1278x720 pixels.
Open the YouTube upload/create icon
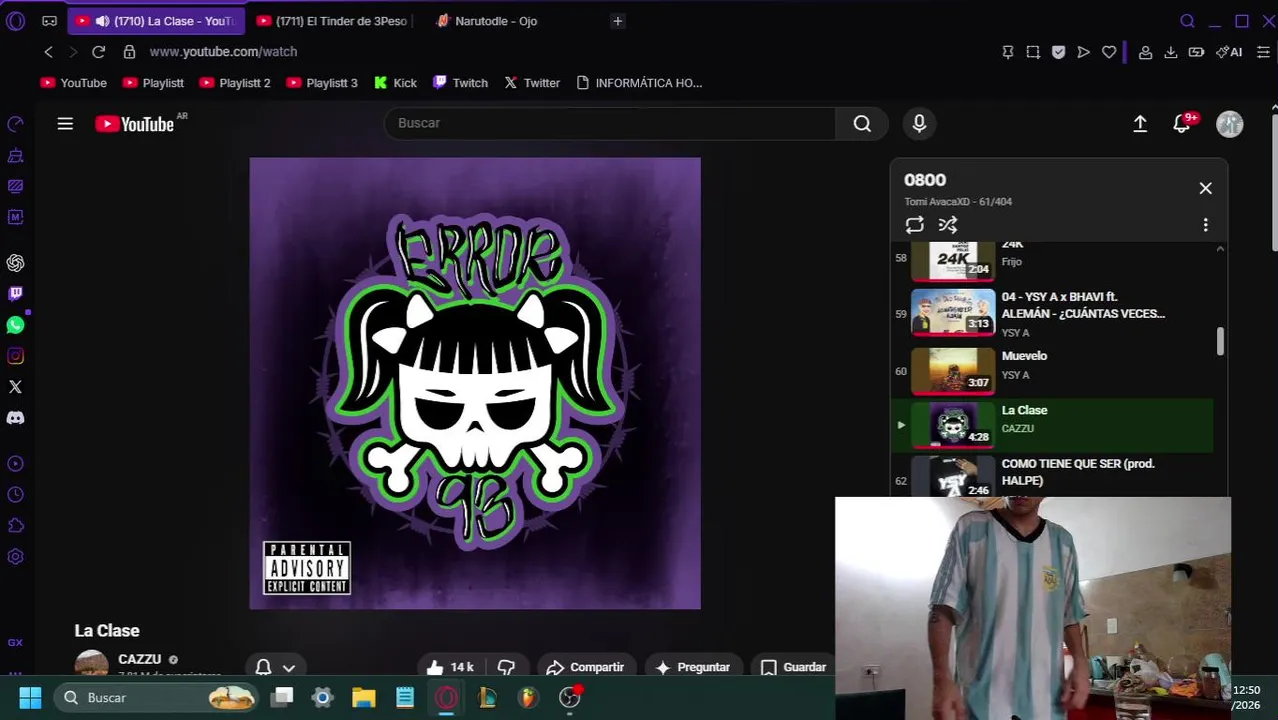pyautogui.click(x=1140, y=123)
